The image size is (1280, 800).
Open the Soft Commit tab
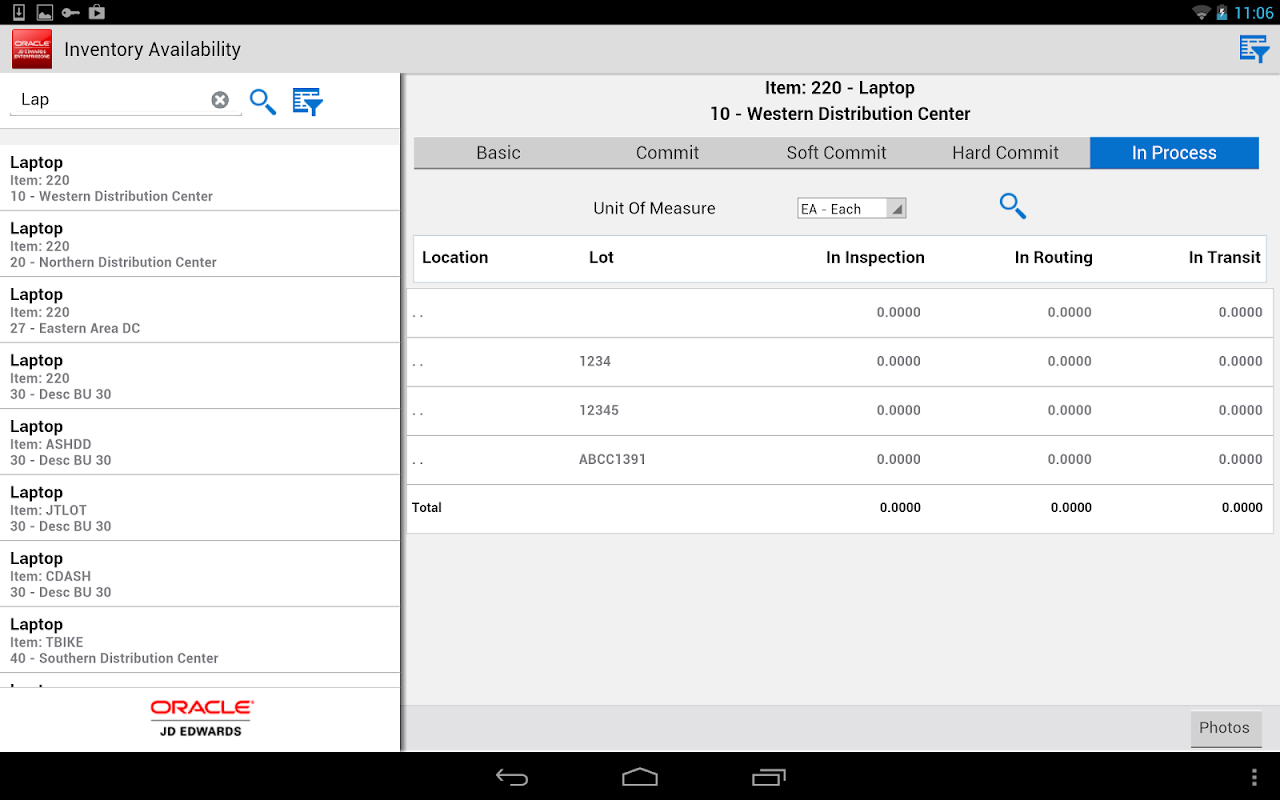[x=836, y=153]
